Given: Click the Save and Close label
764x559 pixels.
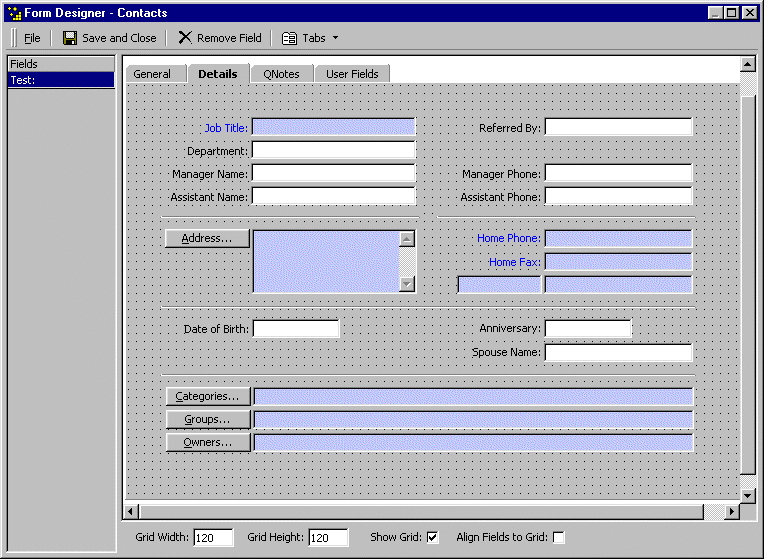Looking at the screenshot, I should 119,38.
